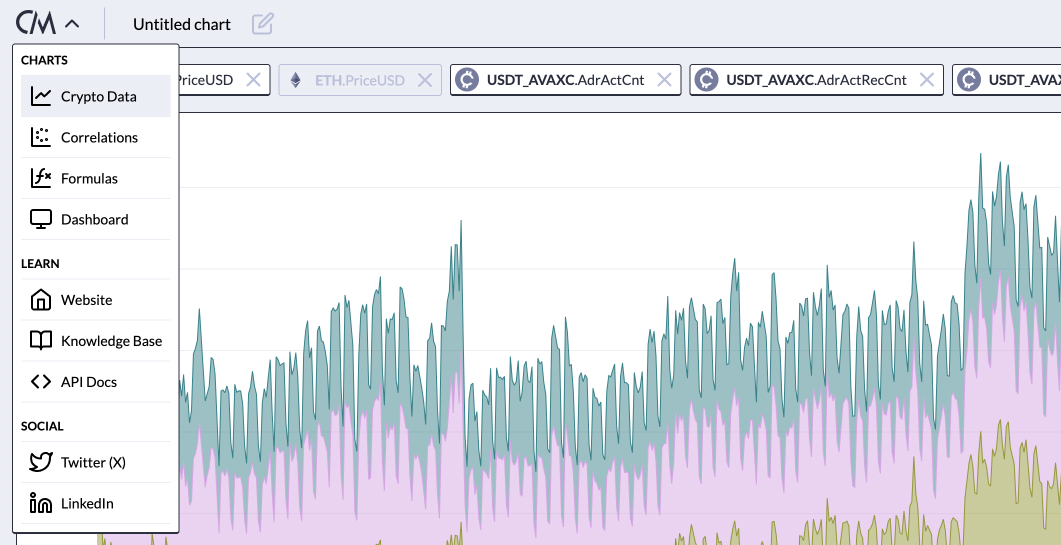
Task: Click the CM logo
Action: [36, 24]
